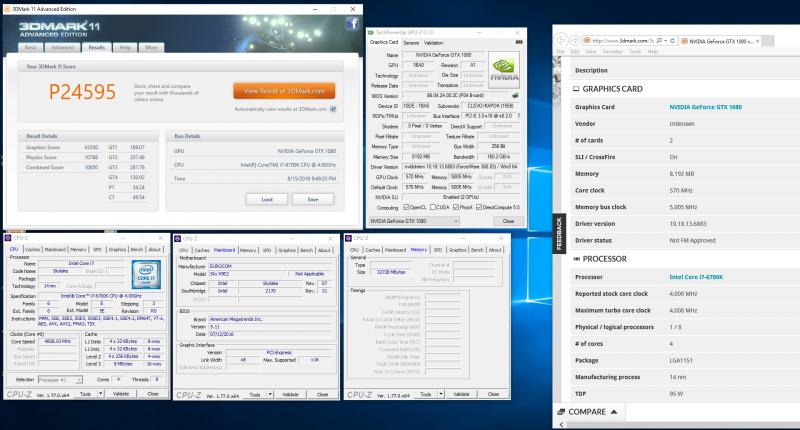Click the Intel Core i7 logo in CPU-Z

click(x=146, y=274)
